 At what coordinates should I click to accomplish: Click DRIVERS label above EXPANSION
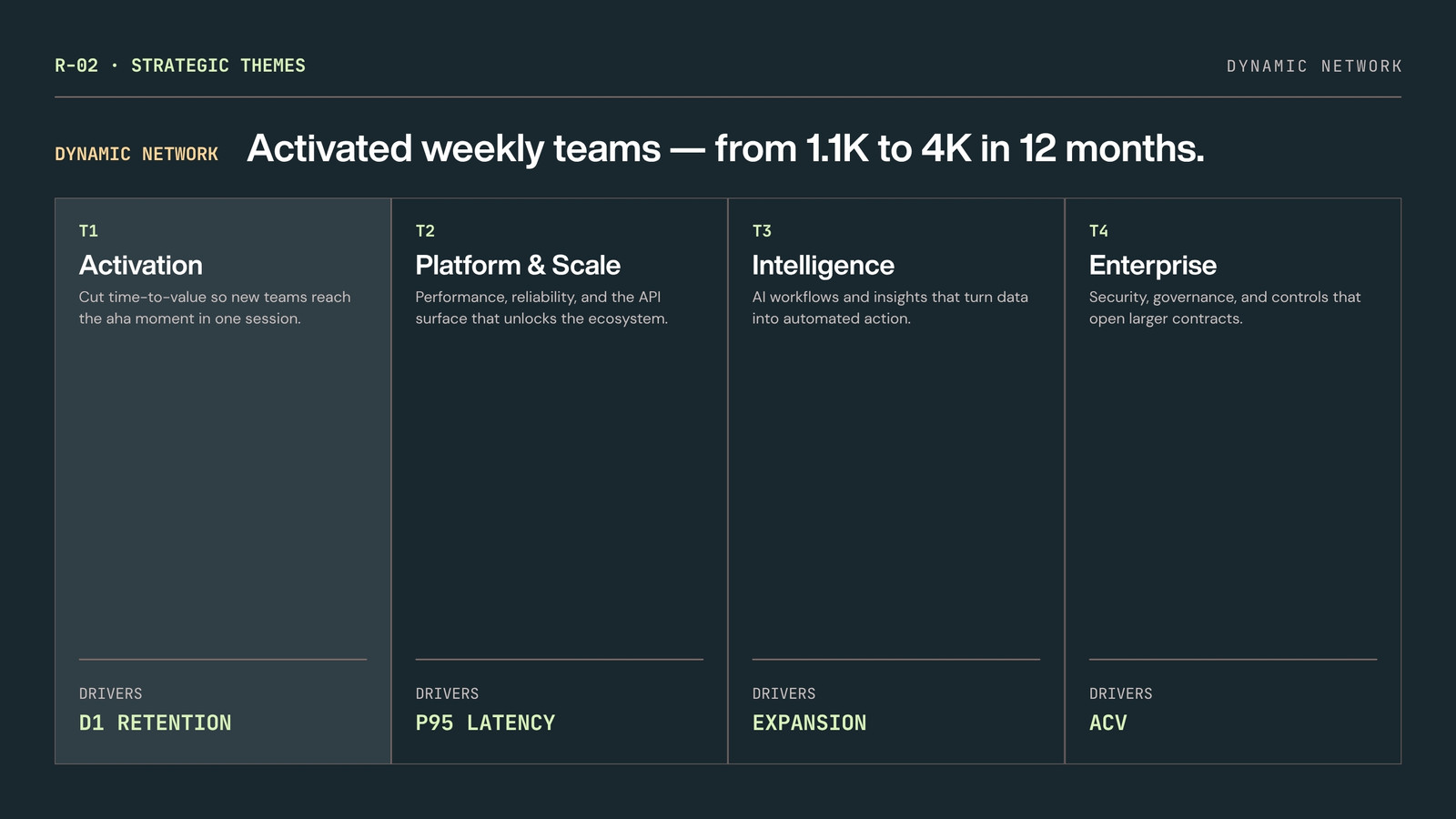pos(784,693)
